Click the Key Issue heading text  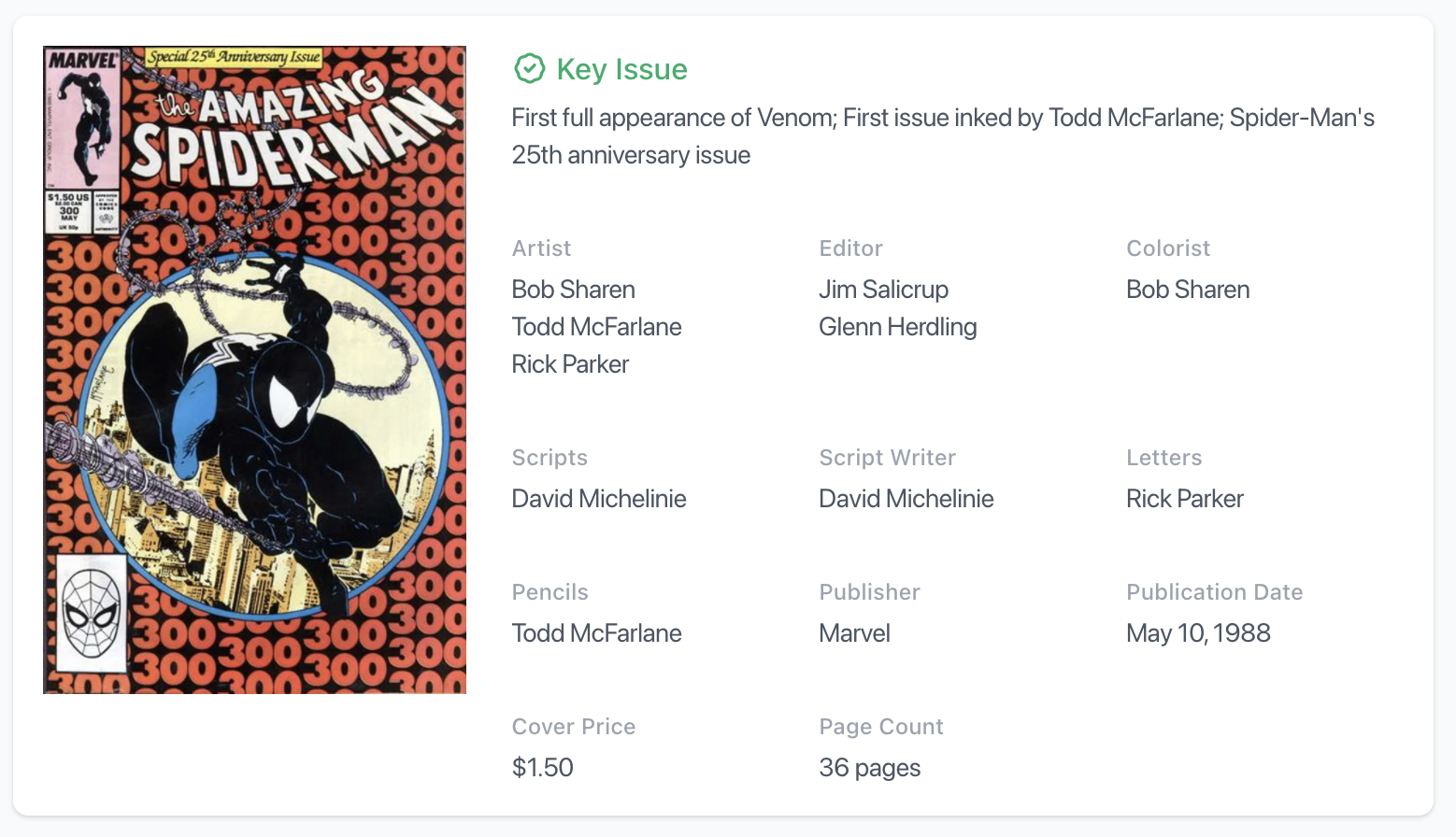point(621,69)
